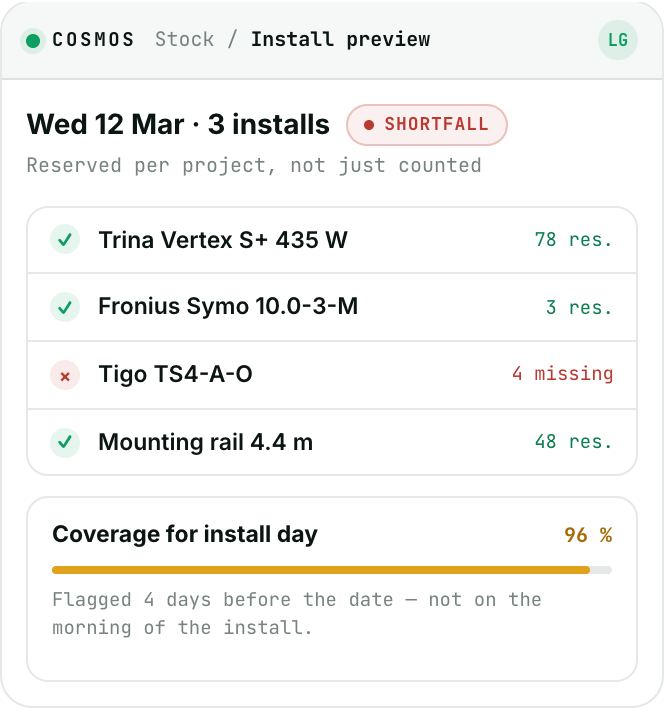Click the COSMOS brand name
Image resolution: width=664 pixels, height=710 pixels.
pos(93,40)
